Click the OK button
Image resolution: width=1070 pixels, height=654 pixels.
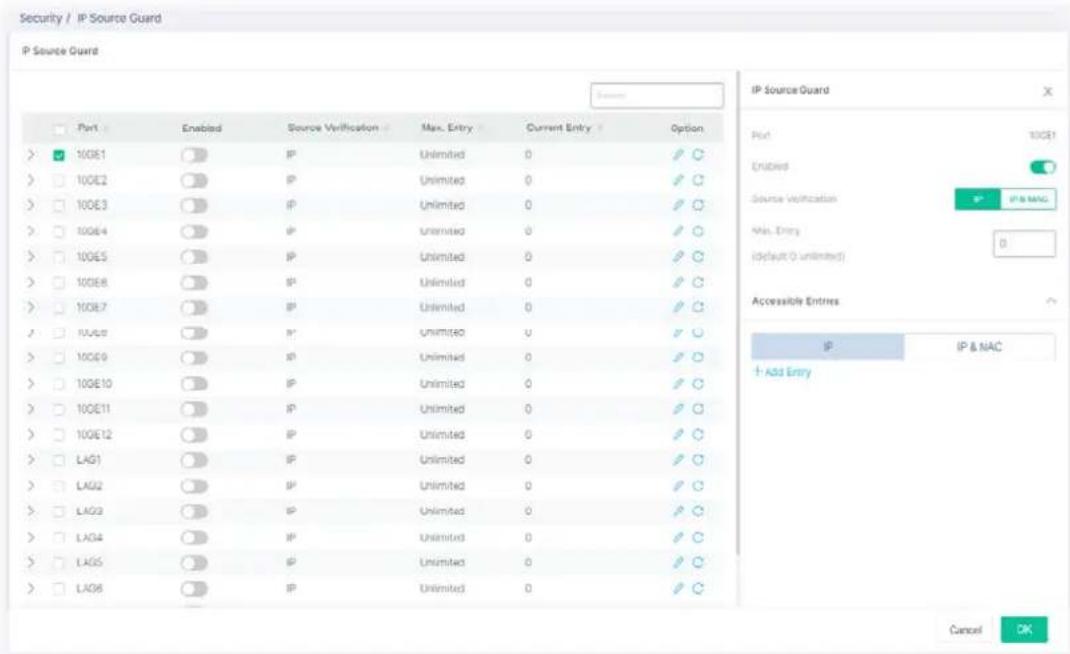coord(1024,629)
